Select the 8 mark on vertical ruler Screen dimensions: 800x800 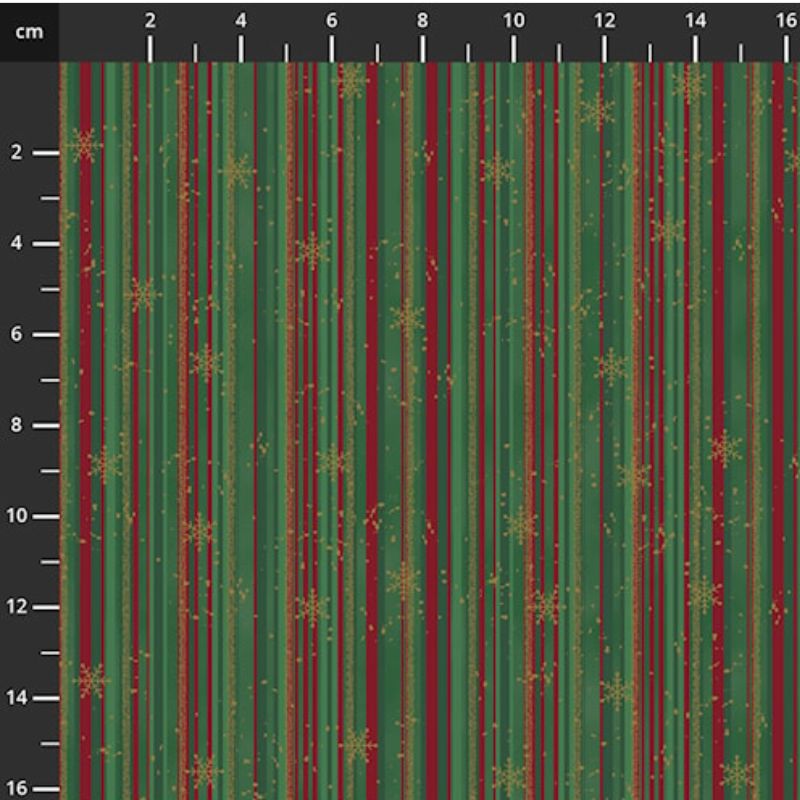(17, 424)
